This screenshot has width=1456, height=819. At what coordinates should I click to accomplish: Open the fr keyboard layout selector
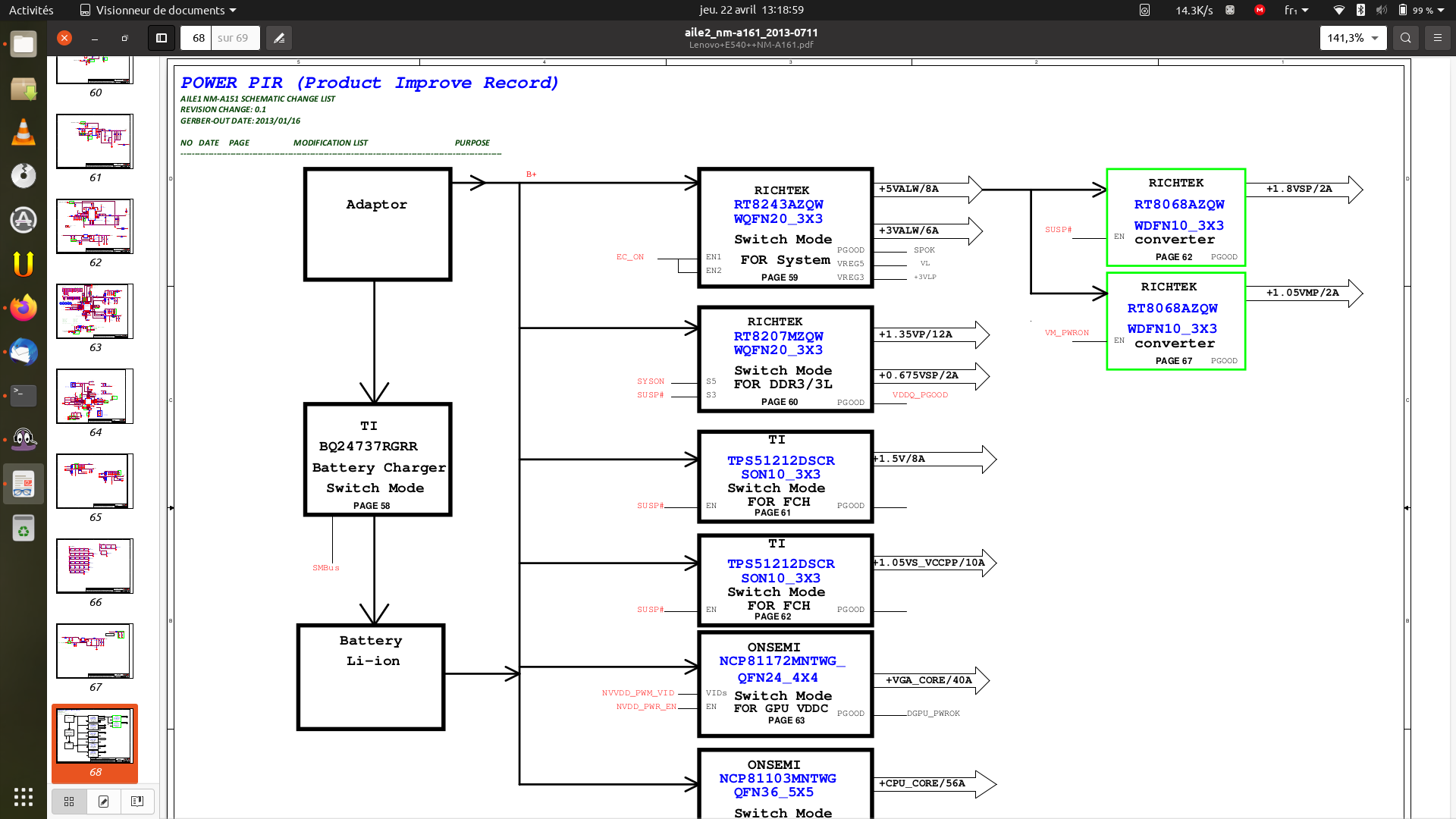point(1296,10)
